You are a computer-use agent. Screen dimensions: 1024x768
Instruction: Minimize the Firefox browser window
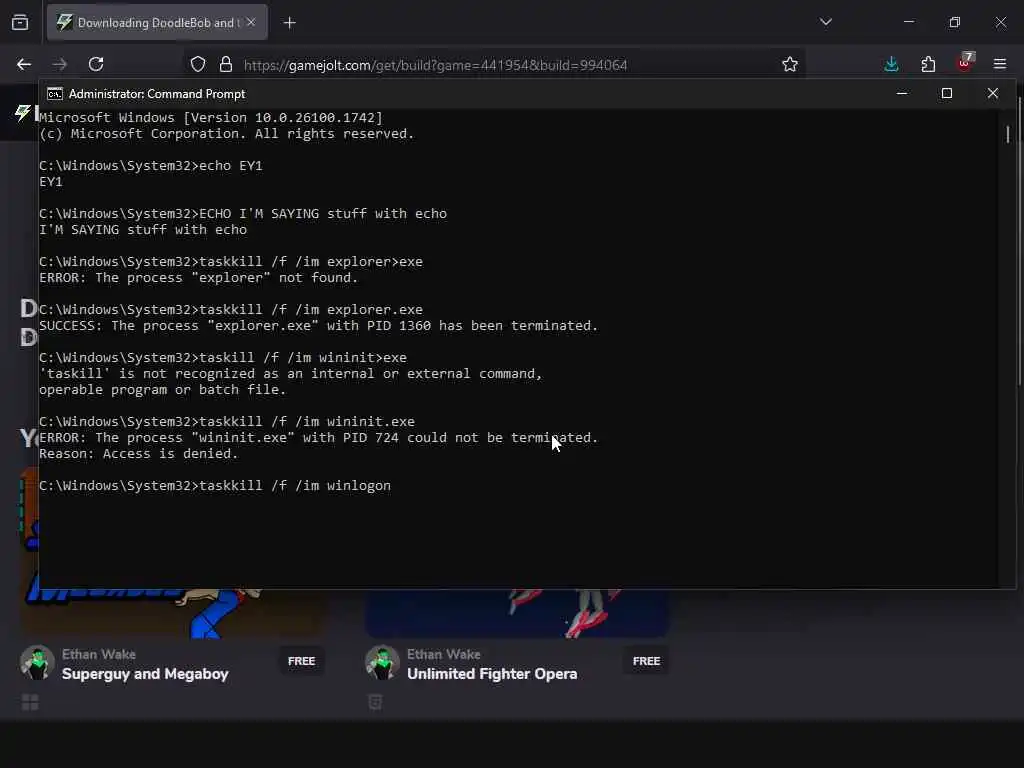point(909,22)
